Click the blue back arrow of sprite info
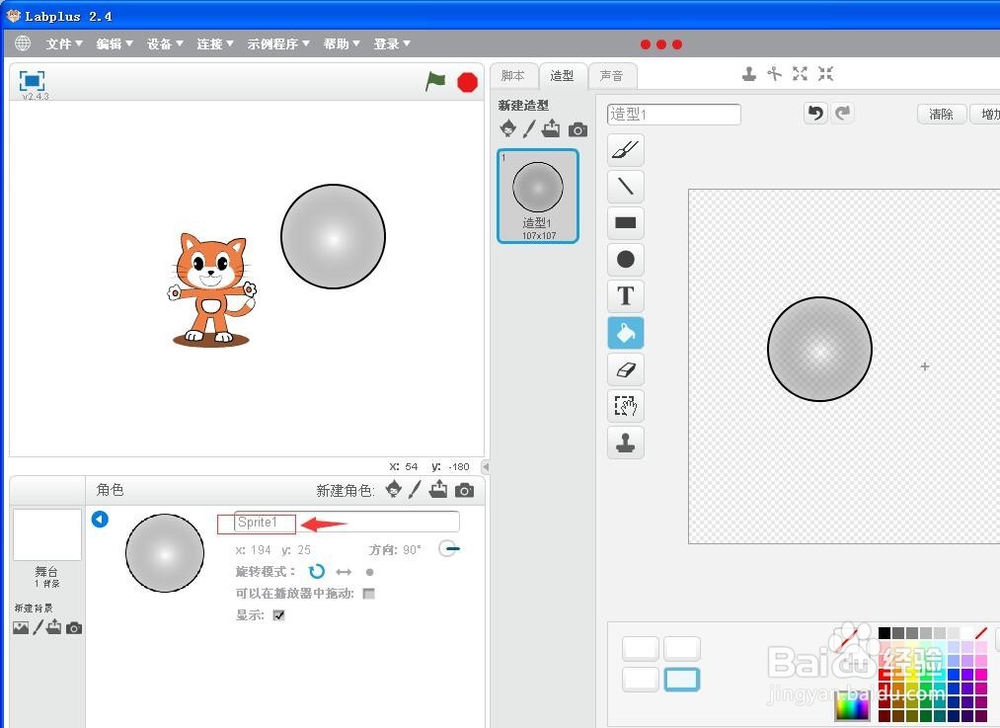The height and width of the screenshot is (728, 1000). [100, 519]
